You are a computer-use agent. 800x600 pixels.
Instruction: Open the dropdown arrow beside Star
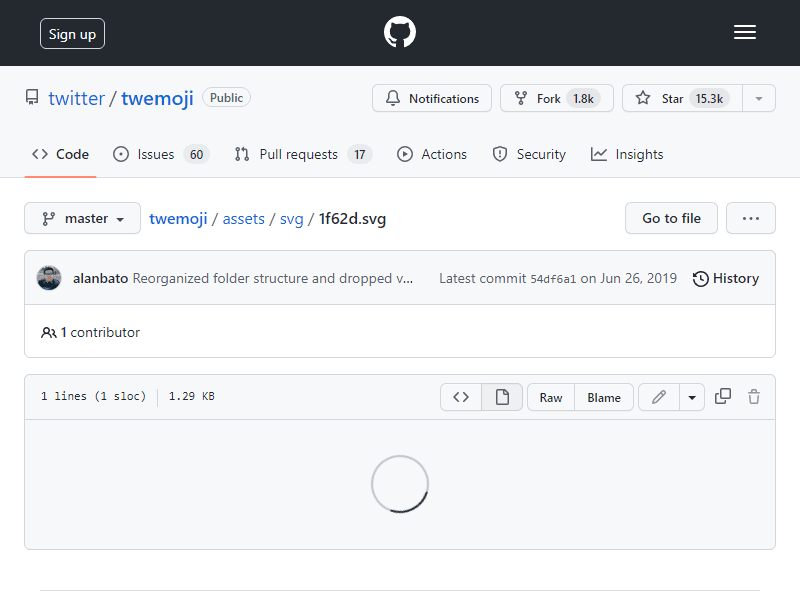(759, 98)
